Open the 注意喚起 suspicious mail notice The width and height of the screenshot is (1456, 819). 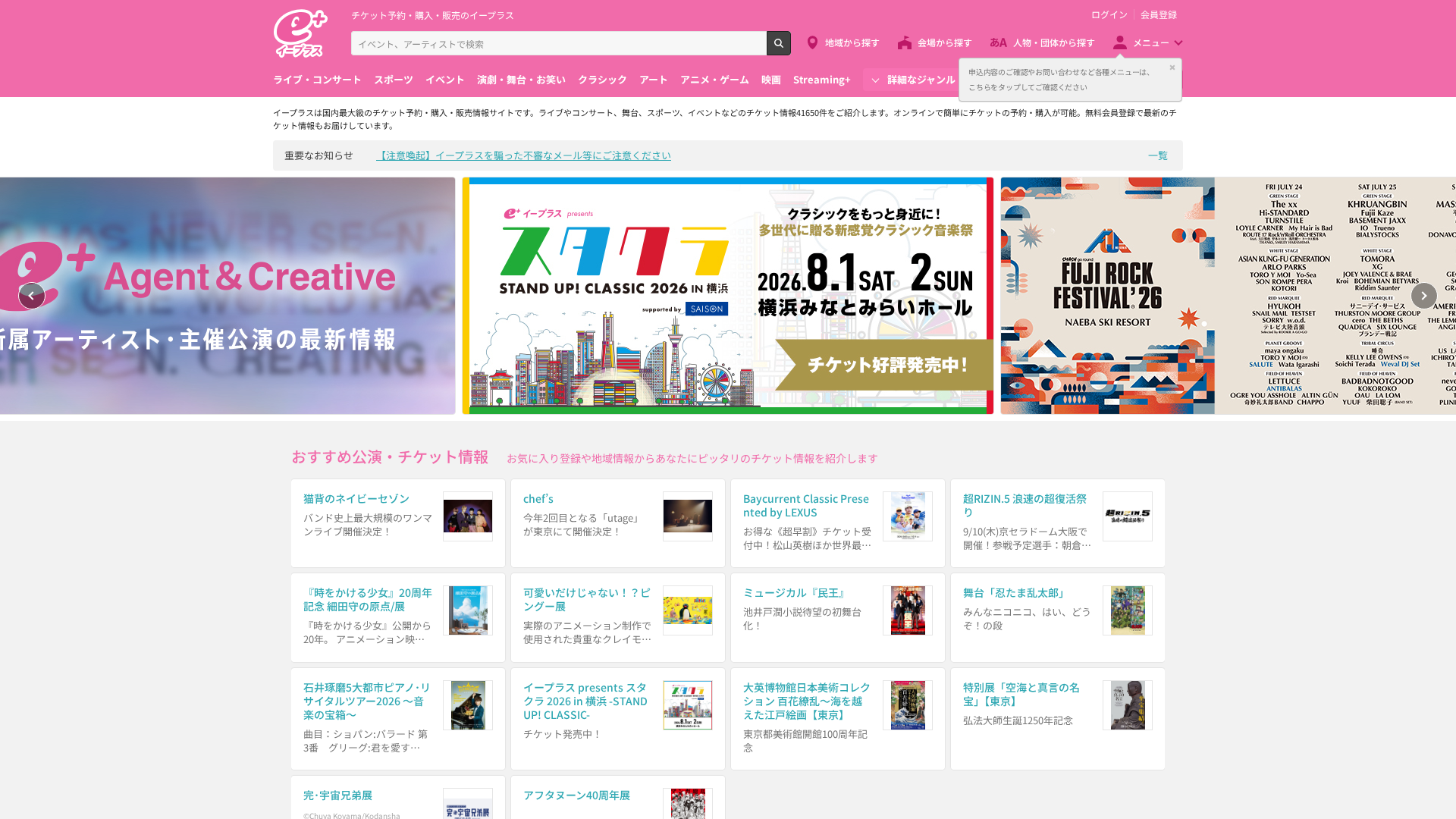[x=523, y=155]
